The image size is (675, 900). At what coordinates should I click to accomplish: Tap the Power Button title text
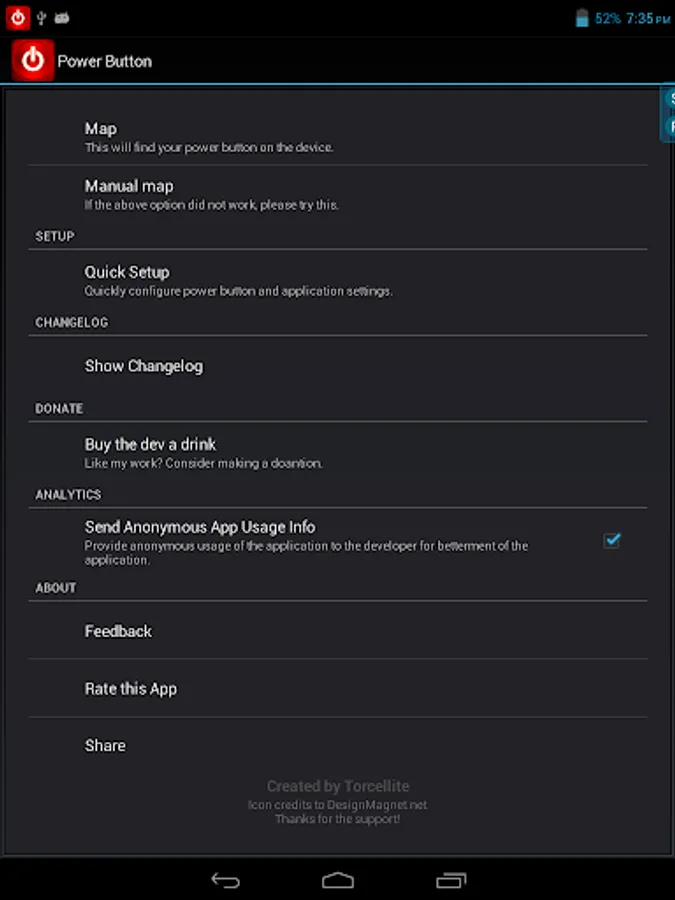click(104, 61)
